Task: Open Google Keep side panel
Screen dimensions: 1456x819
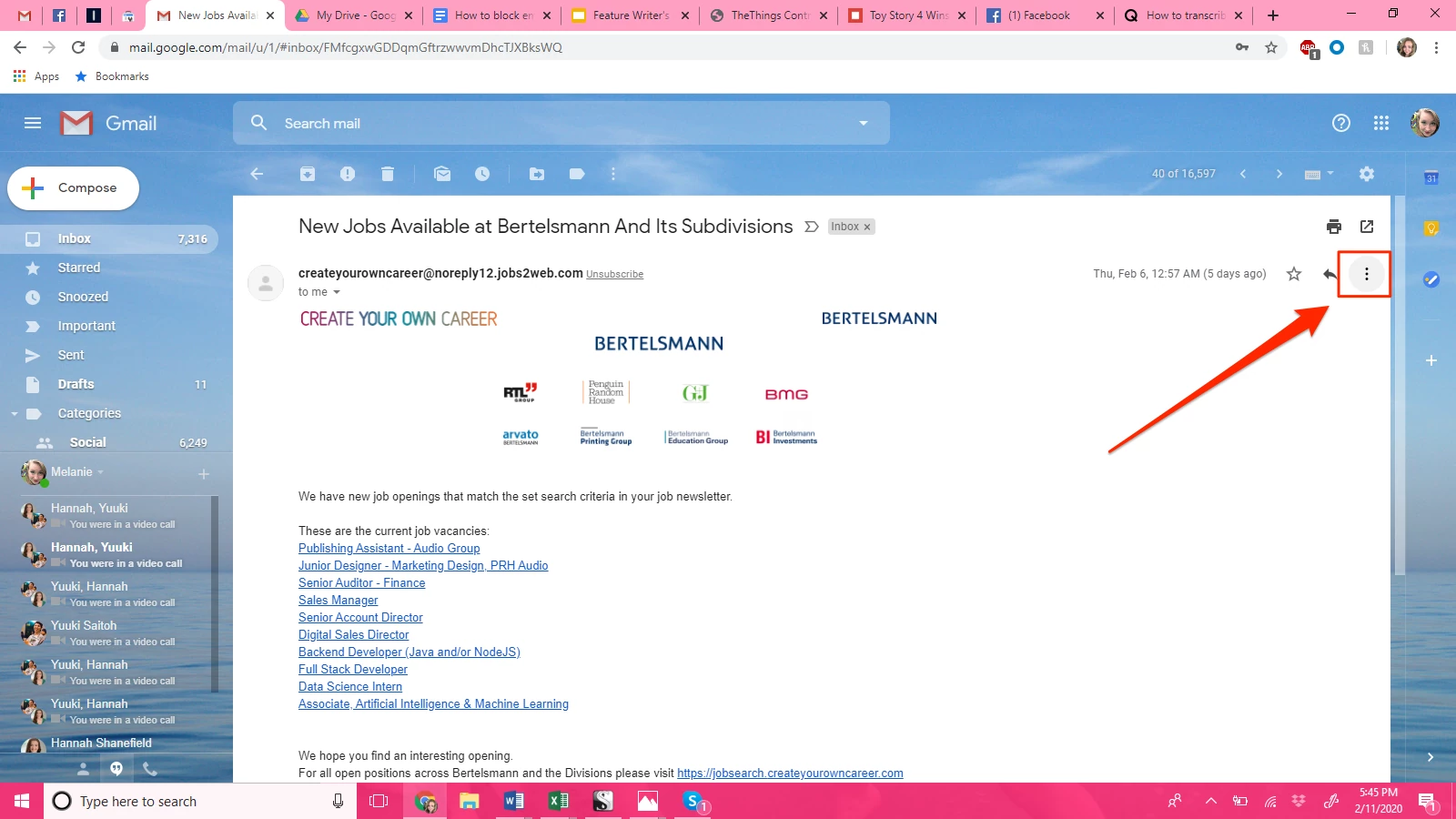Action: tap(1431, 228)
